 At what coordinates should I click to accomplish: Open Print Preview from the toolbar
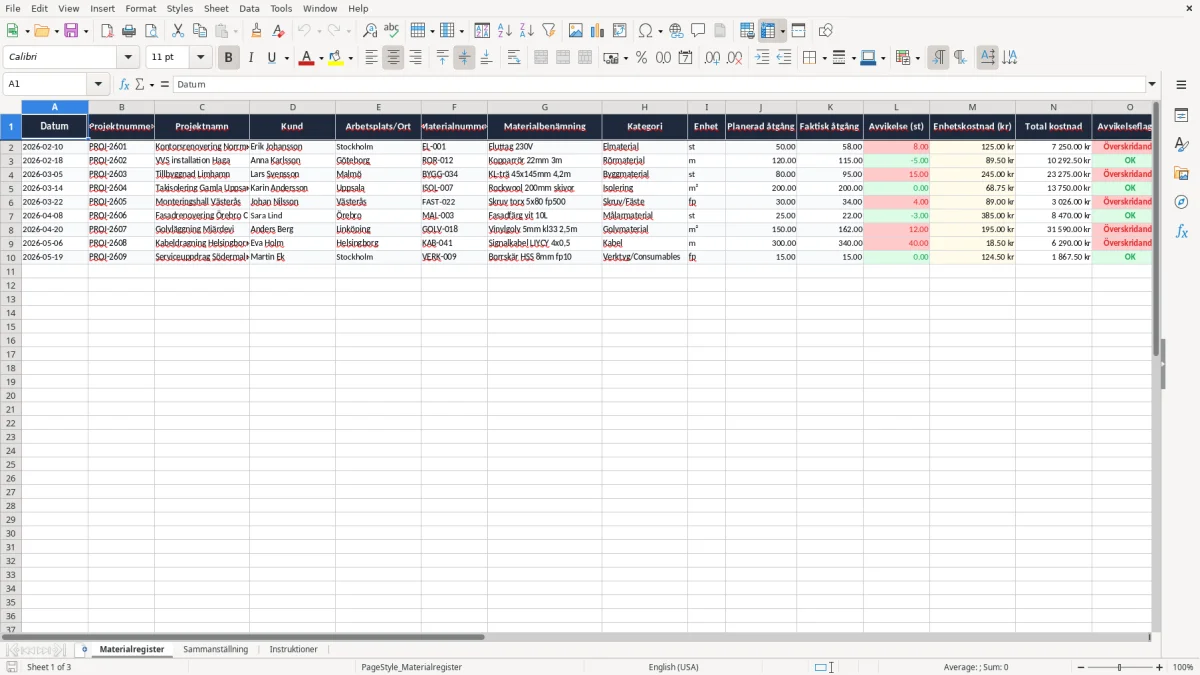pos(151,31)
